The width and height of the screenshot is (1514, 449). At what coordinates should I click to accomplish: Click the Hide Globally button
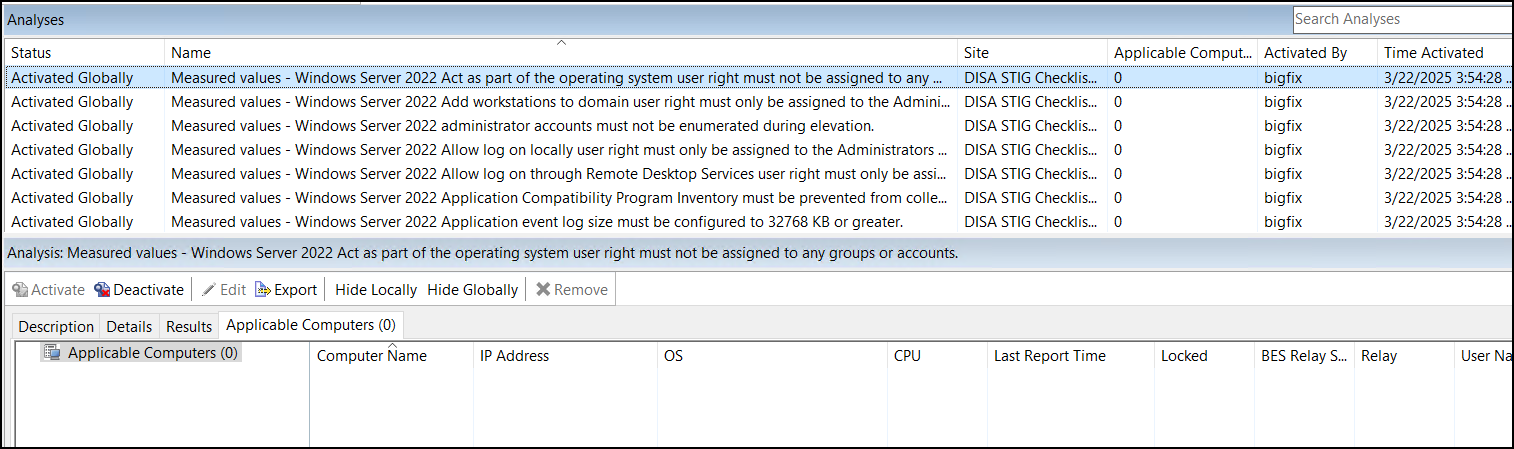click(x=472, y=290)
